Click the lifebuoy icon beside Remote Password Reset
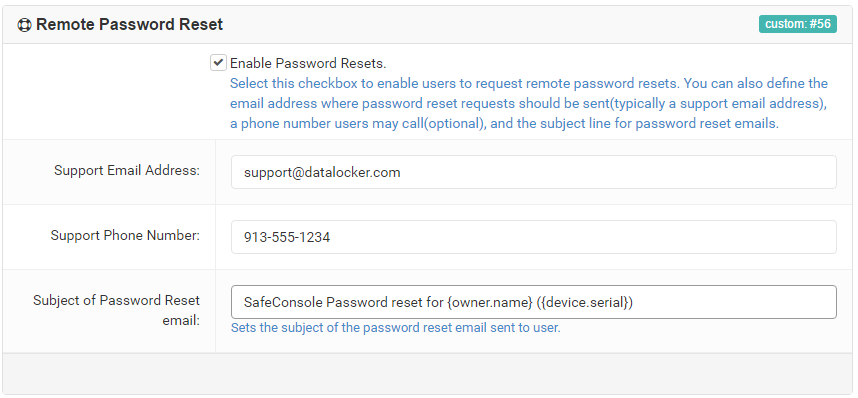Screen dimensions: 858x398 pyautogui.click(x=24, y=25)
